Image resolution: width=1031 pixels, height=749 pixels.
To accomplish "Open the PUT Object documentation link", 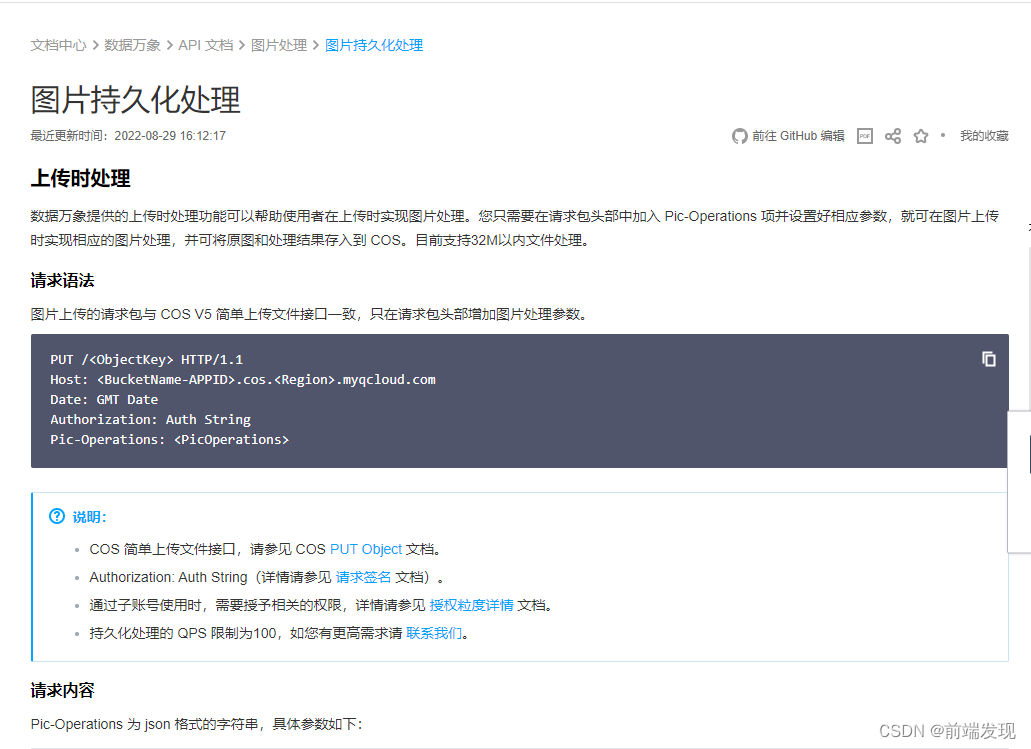I will (x=366, y=548).
